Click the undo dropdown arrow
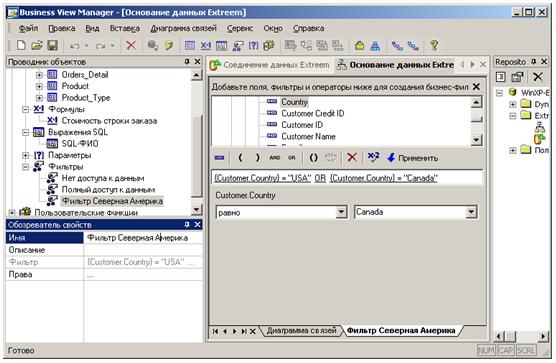Screen dimensions: 556x363 (86, 46)
